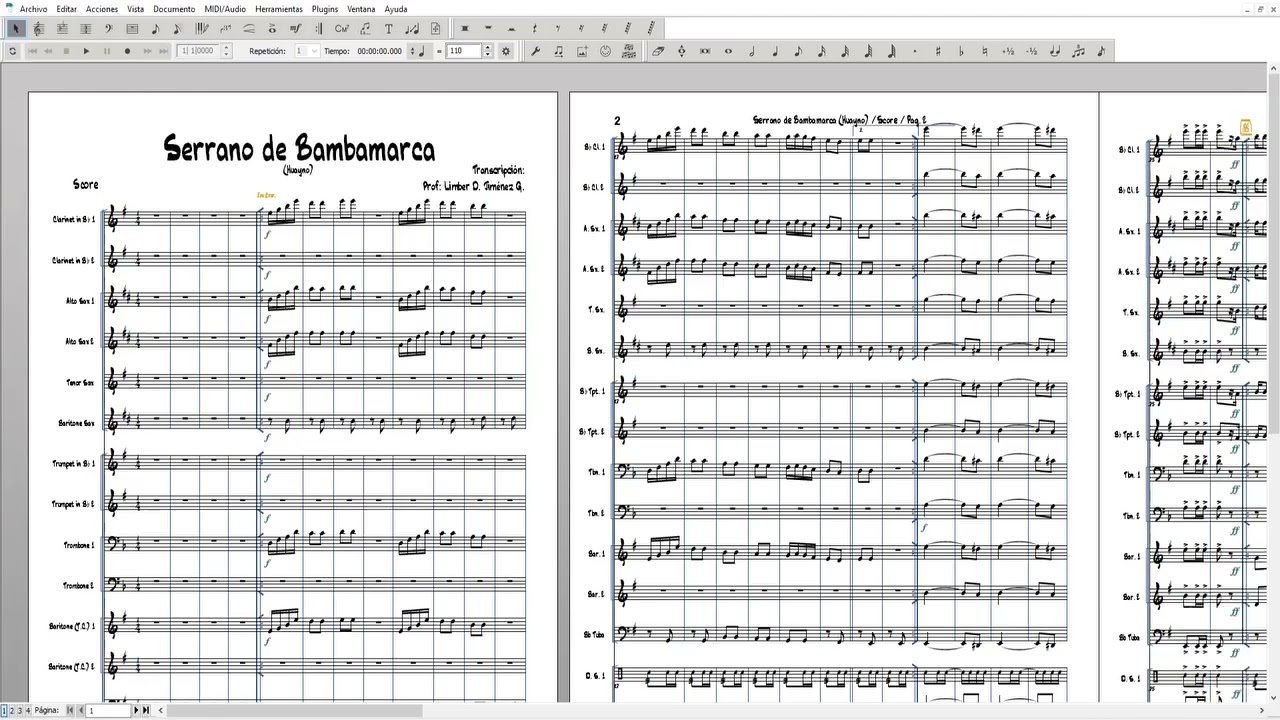Screen dimensions: 1280x720
Task: Select the Smart Shape slur tool
Action: coord(249,28)
